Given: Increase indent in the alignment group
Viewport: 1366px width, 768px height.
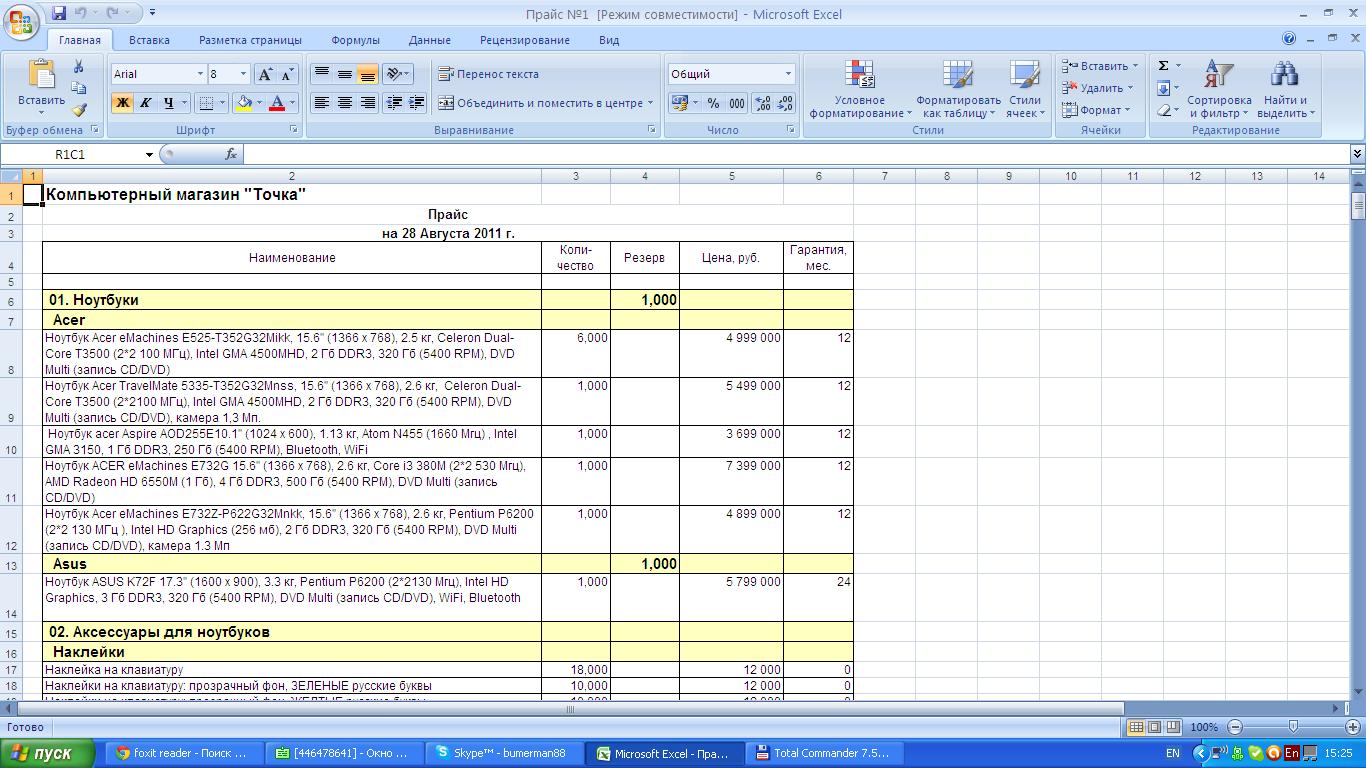Looking at the screenshot, I should click(x=417, y=102).
